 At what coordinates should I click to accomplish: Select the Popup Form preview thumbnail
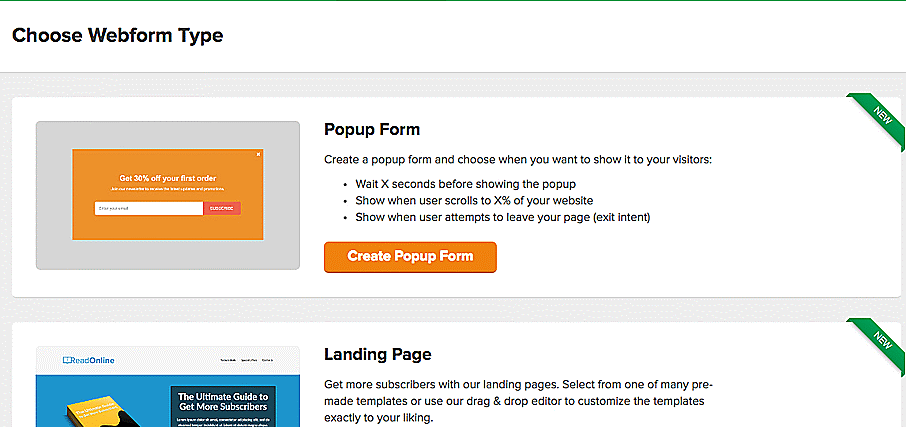(168, 195)
